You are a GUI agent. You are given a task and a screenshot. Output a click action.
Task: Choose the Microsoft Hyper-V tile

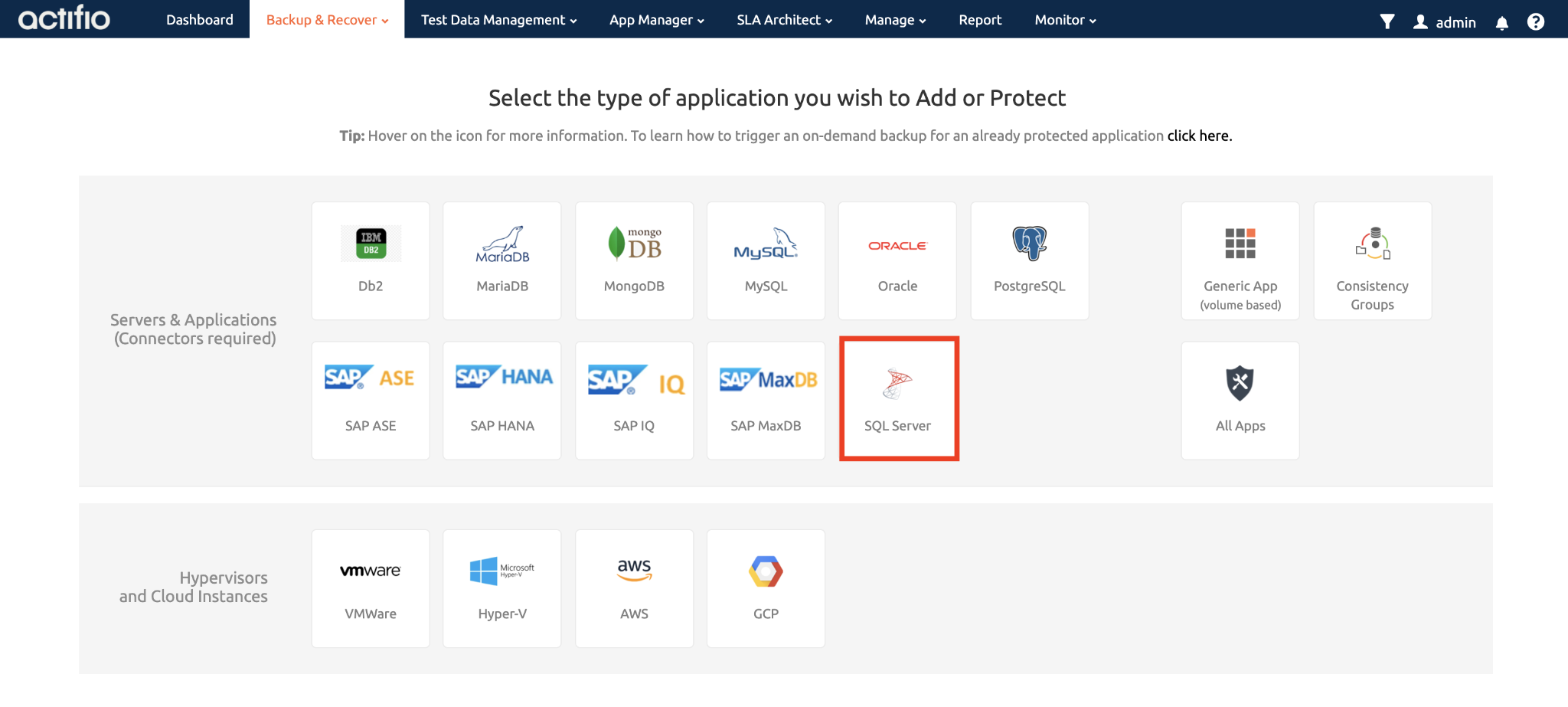coord(502,588)
